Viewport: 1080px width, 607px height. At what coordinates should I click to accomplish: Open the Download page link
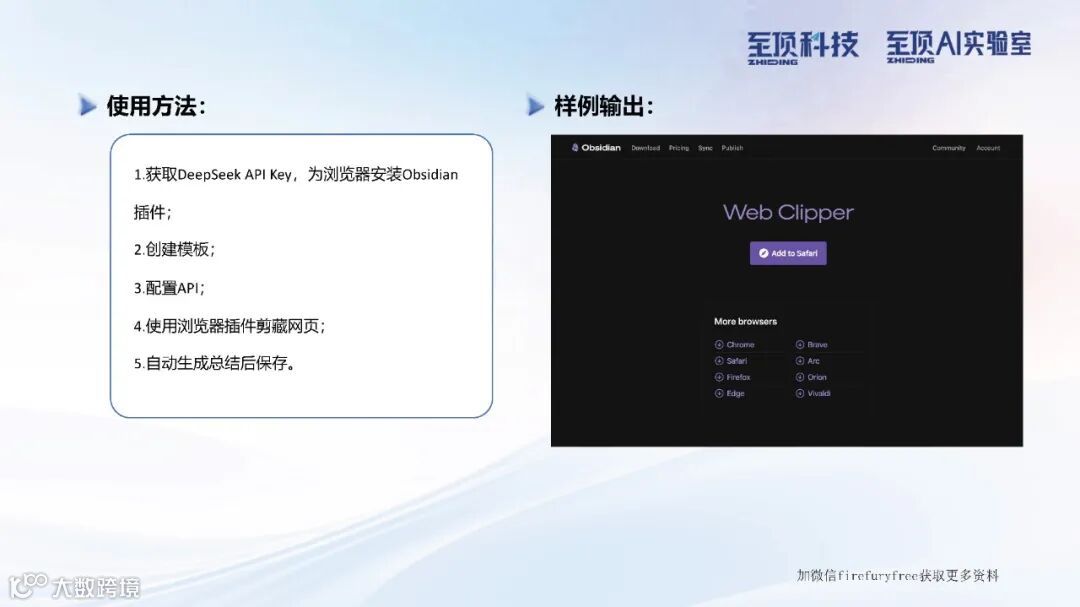tap(645, 148)
